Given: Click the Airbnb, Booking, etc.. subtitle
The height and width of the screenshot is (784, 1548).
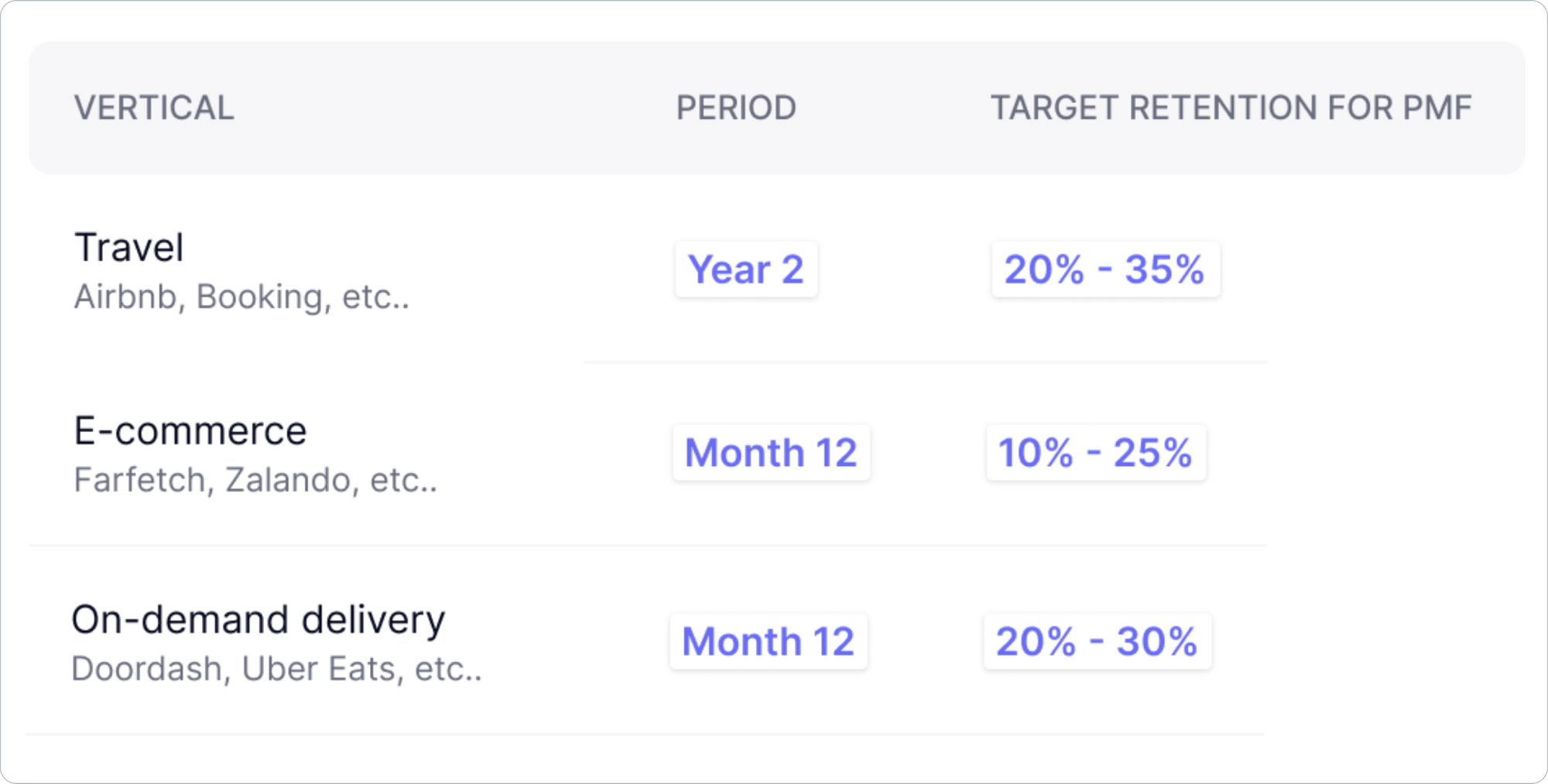Looking at the screenshot, I should click(x=241, y=297).
